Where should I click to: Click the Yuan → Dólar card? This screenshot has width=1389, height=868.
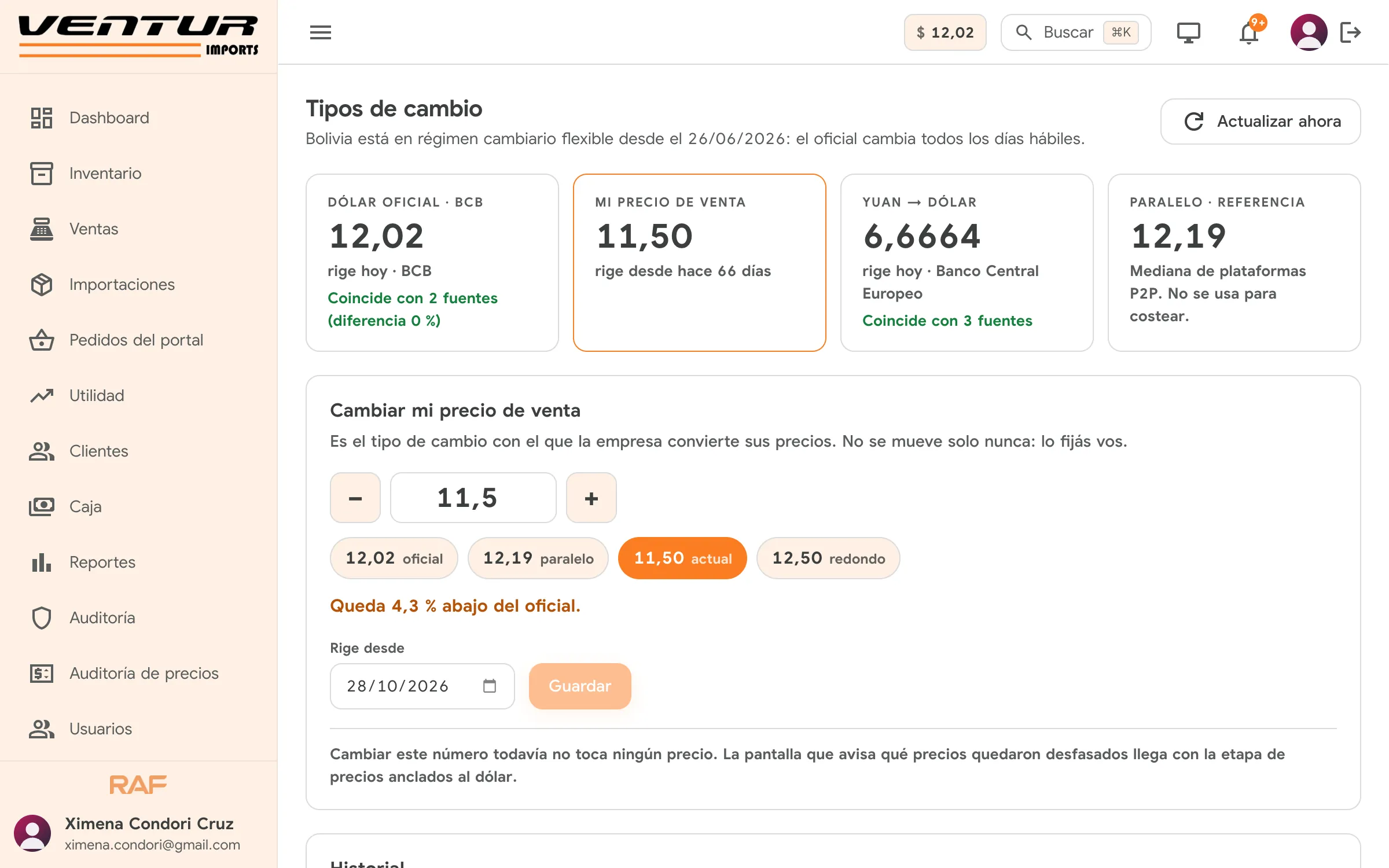tap(967, 263)
